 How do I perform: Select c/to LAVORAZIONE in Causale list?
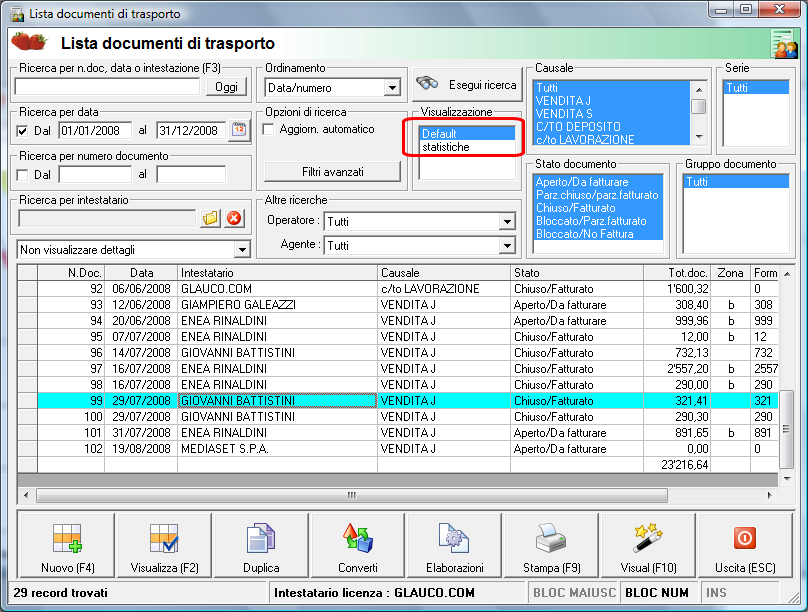coord(612,140)
